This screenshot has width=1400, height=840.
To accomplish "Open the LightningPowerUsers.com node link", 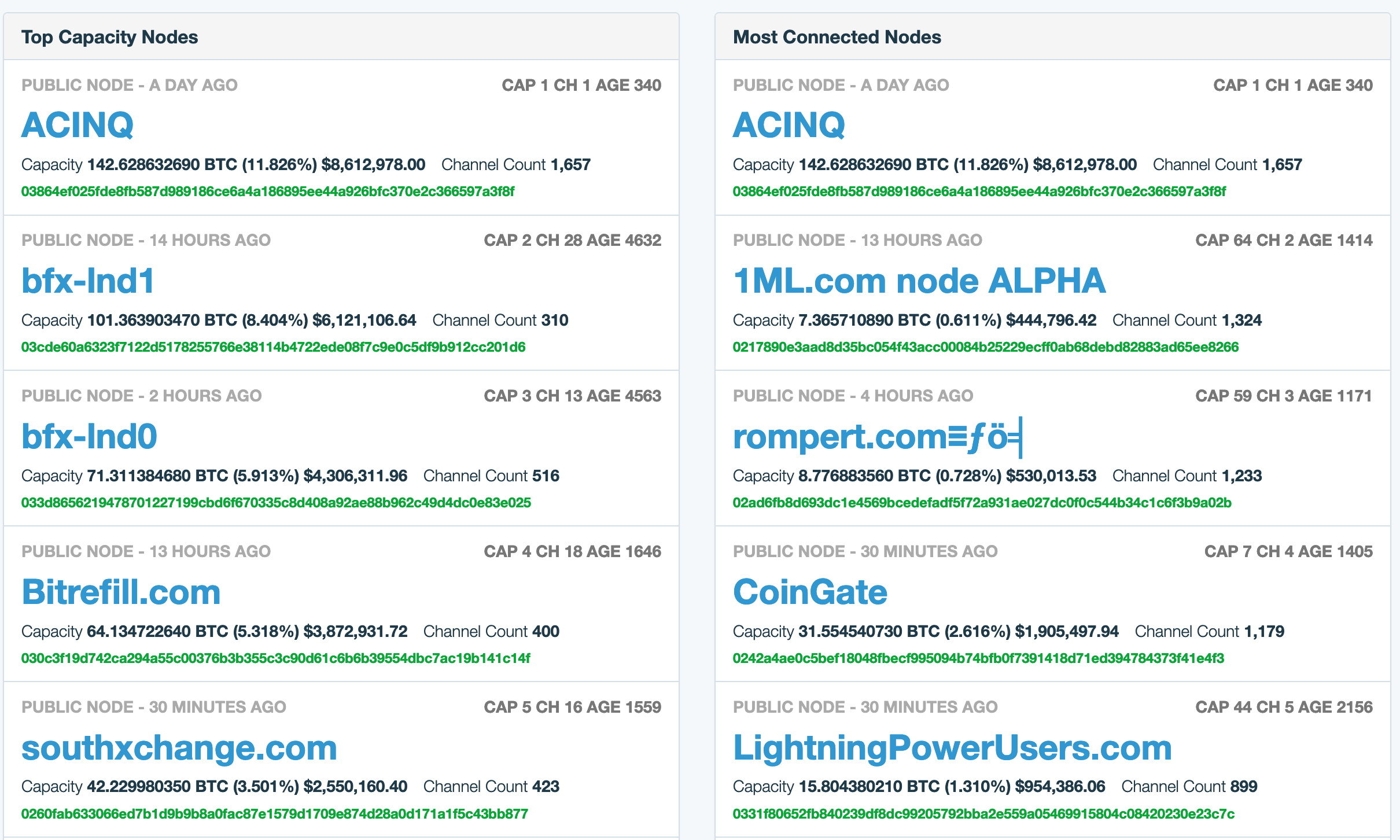I will pyautogui.click(x=952, y=747).
